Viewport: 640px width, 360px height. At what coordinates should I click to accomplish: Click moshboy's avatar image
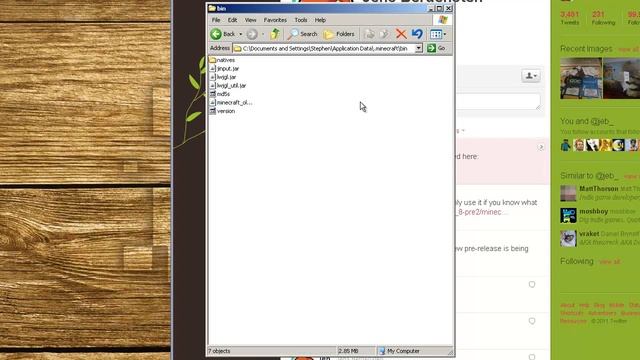(568, 215)
